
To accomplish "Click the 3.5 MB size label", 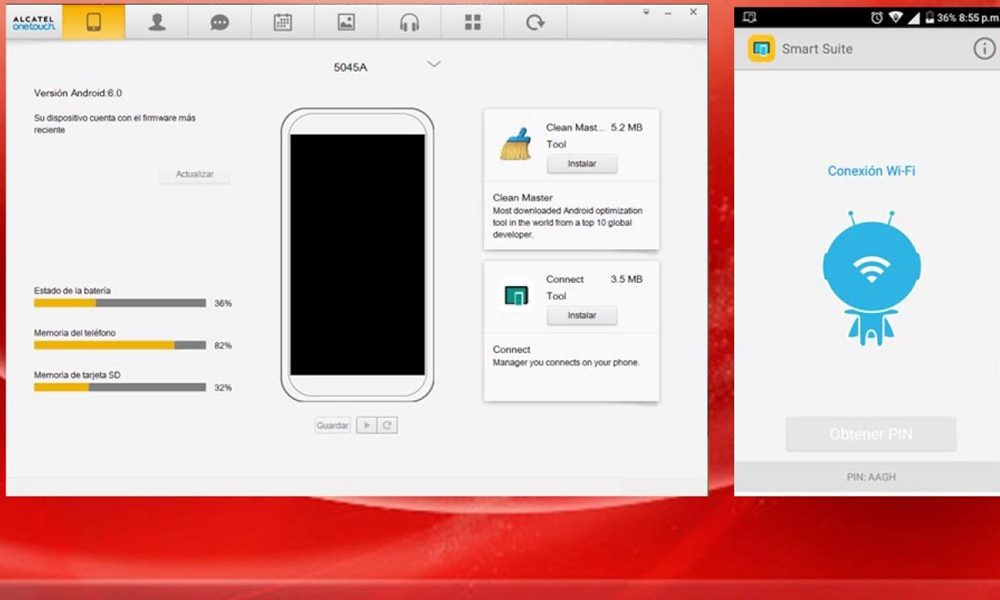I will tap(626, 279).
